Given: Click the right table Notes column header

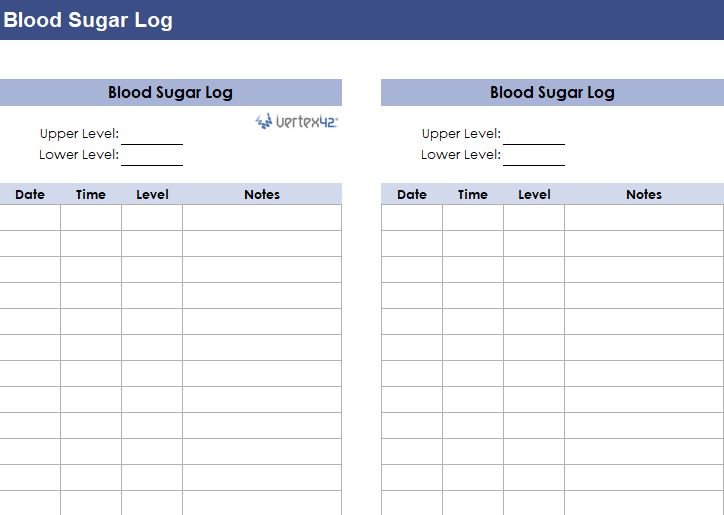Looking at the screenshot, I should (644, 194).
